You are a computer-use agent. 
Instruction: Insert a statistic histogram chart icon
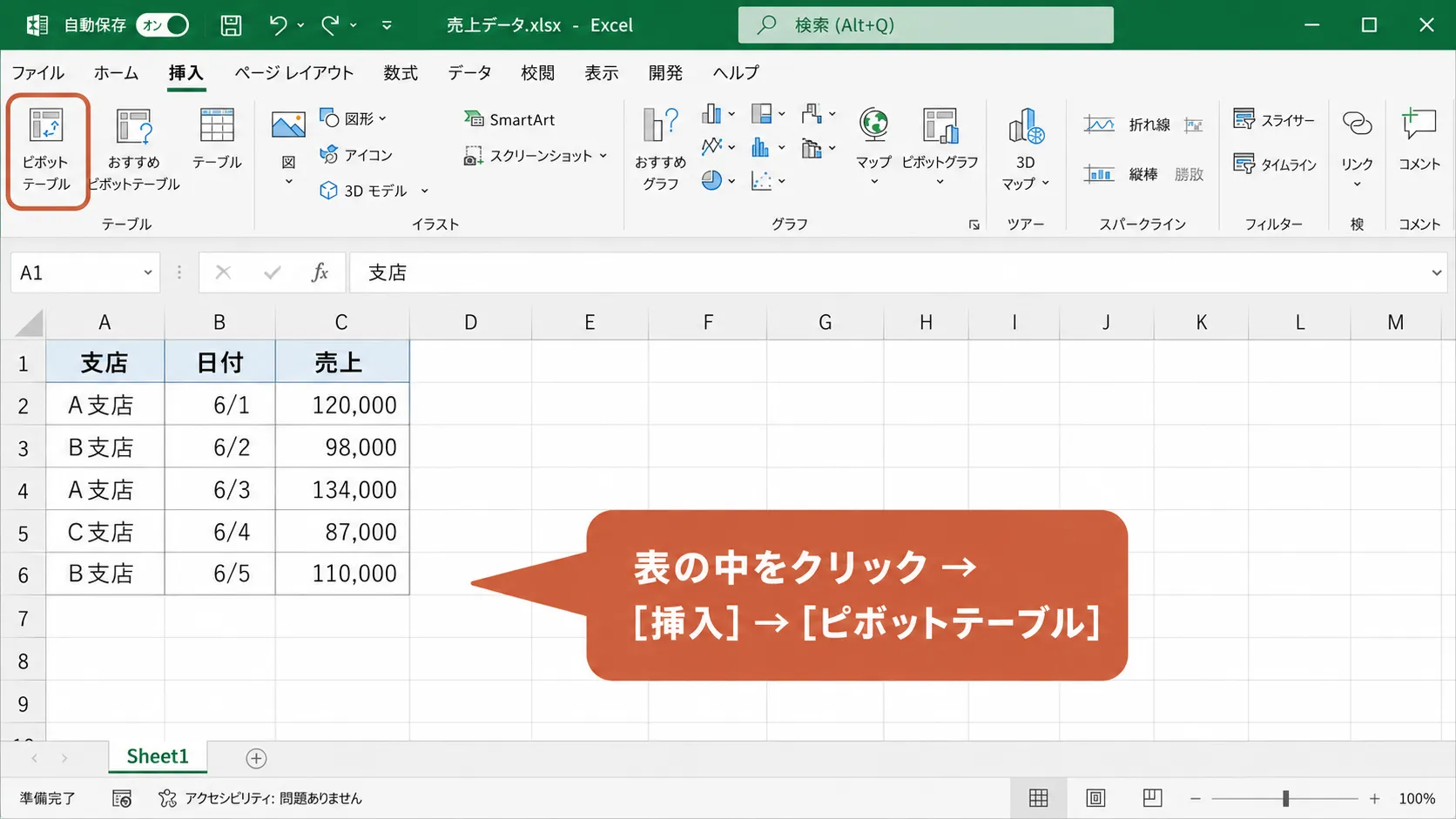(768, 146)
